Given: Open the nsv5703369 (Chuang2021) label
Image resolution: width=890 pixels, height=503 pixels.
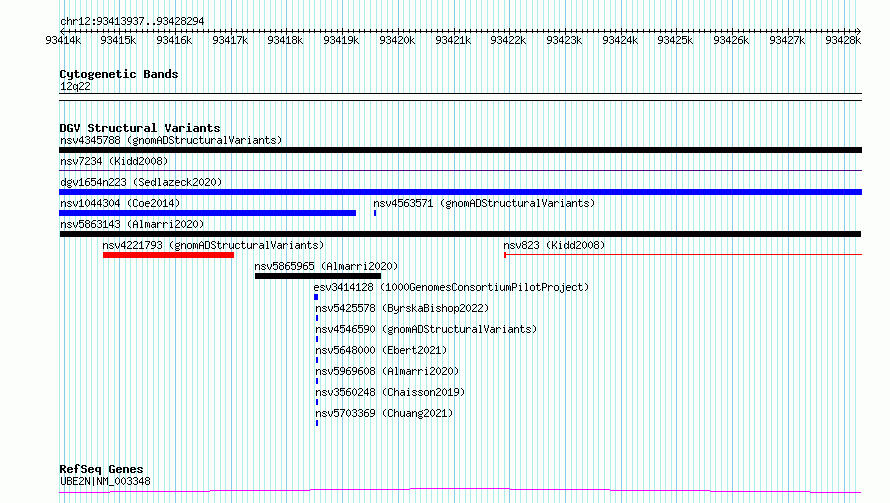Looking at the screenshot, I should coord(384,413).
